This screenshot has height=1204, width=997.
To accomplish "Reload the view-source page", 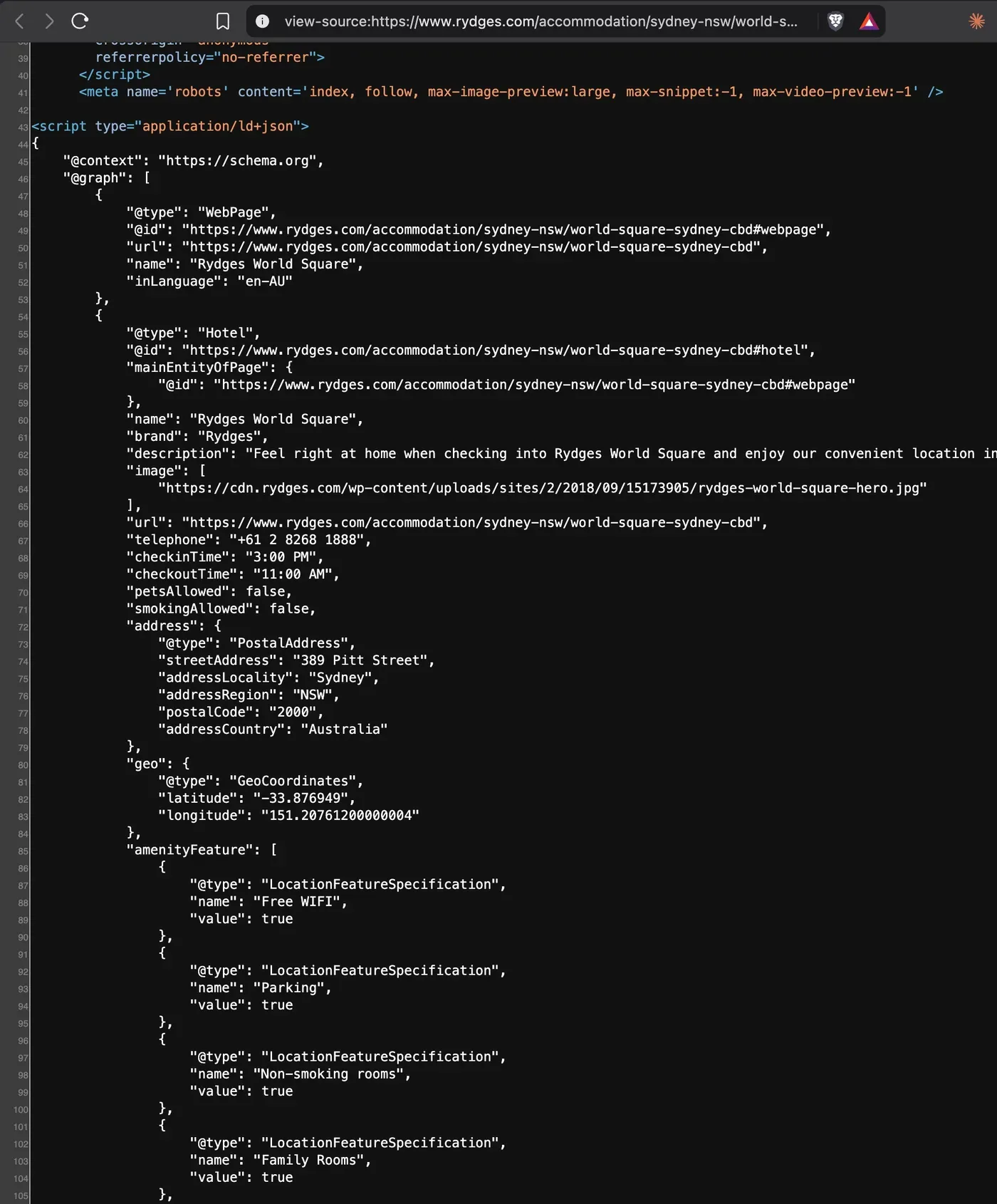I will point(80,21).
